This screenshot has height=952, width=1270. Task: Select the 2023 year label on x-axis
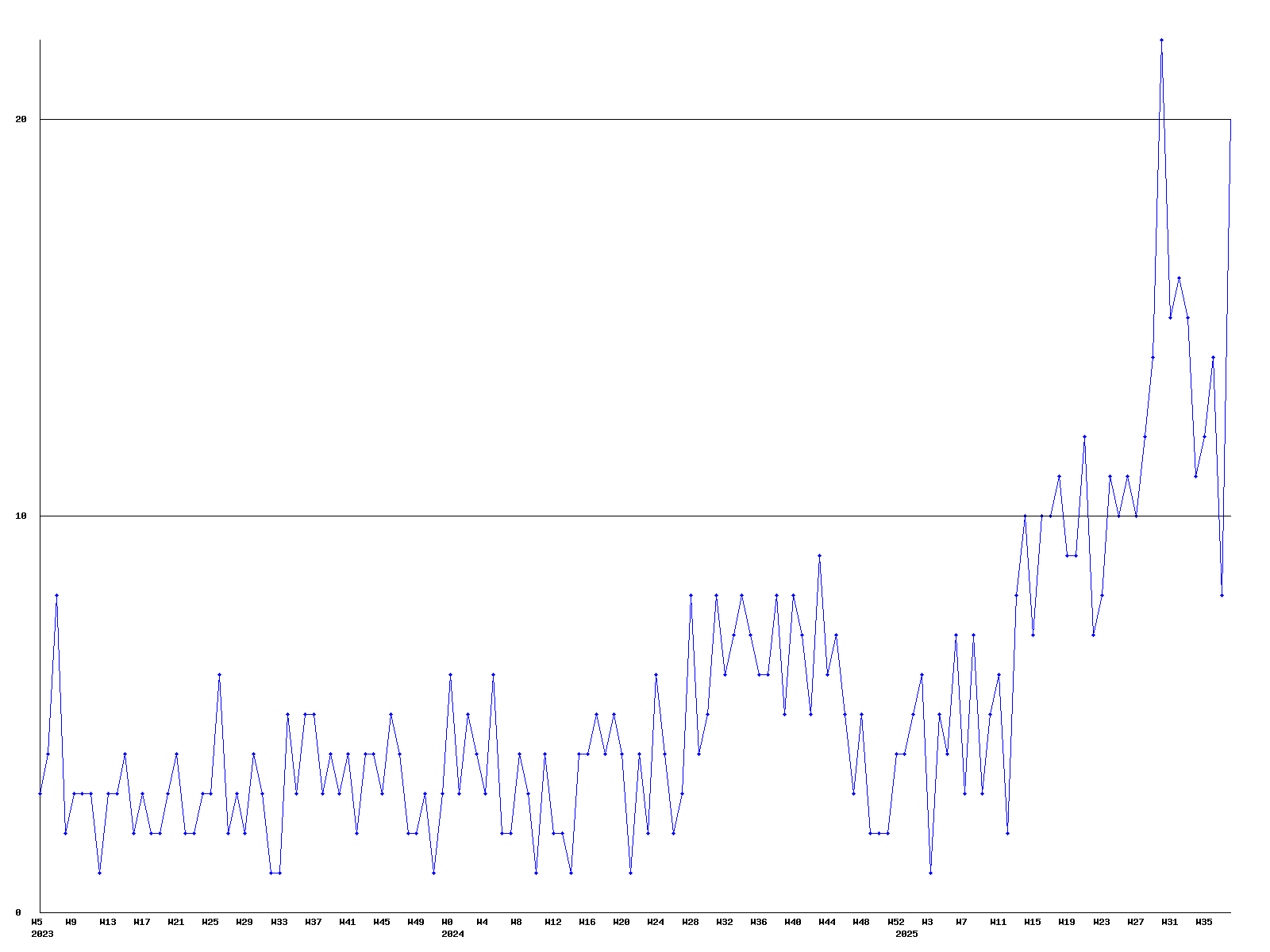point(42,934)
